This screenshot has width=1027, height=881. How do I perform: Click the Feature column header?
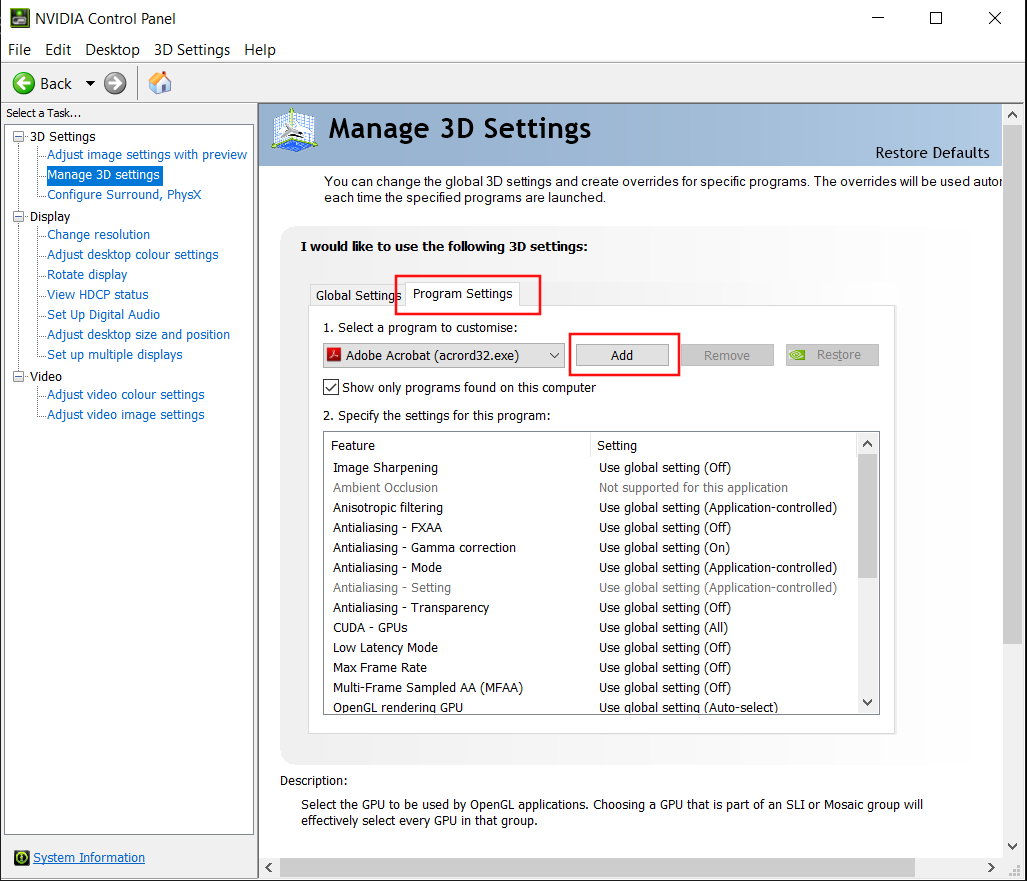tap(457, 445)
